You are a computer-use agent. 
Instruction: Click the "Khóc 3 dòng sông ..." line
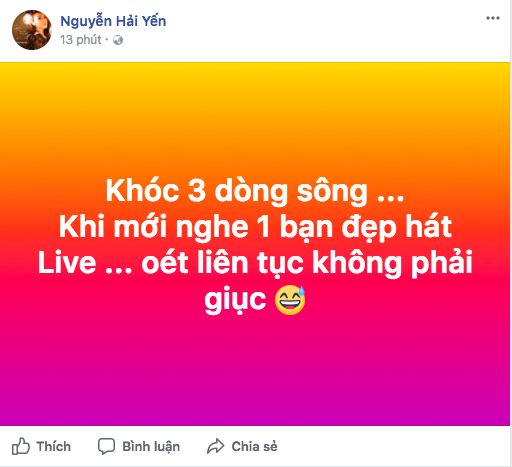pyautogui.click(x=255, y=191)
